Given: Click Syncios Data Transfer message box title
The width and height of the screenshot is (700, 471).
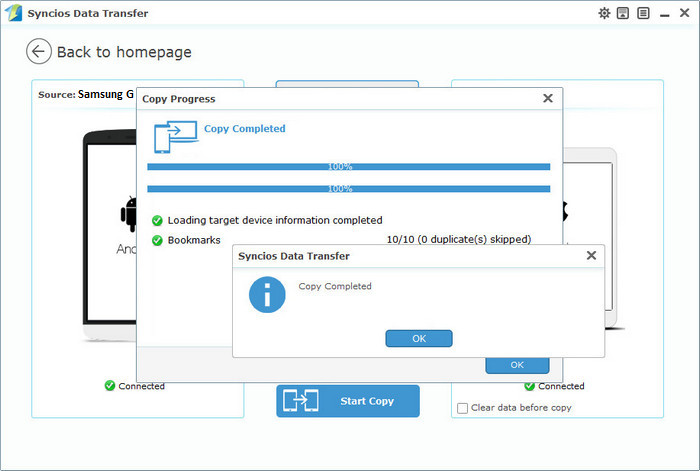Looking at the screenshot, I should (x=294, y=256).
